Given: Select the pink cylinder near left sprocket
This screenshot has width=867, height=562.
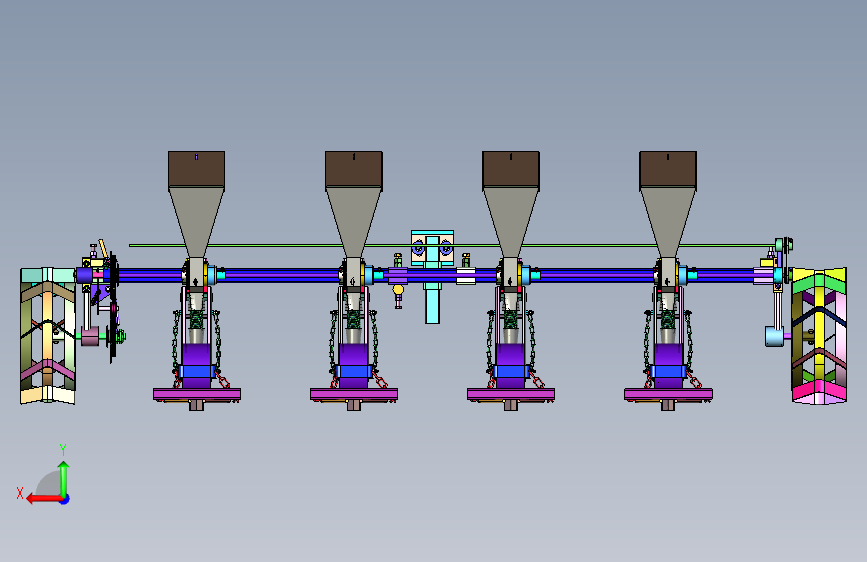Looking at the screenshot, I should click(90, 336).
